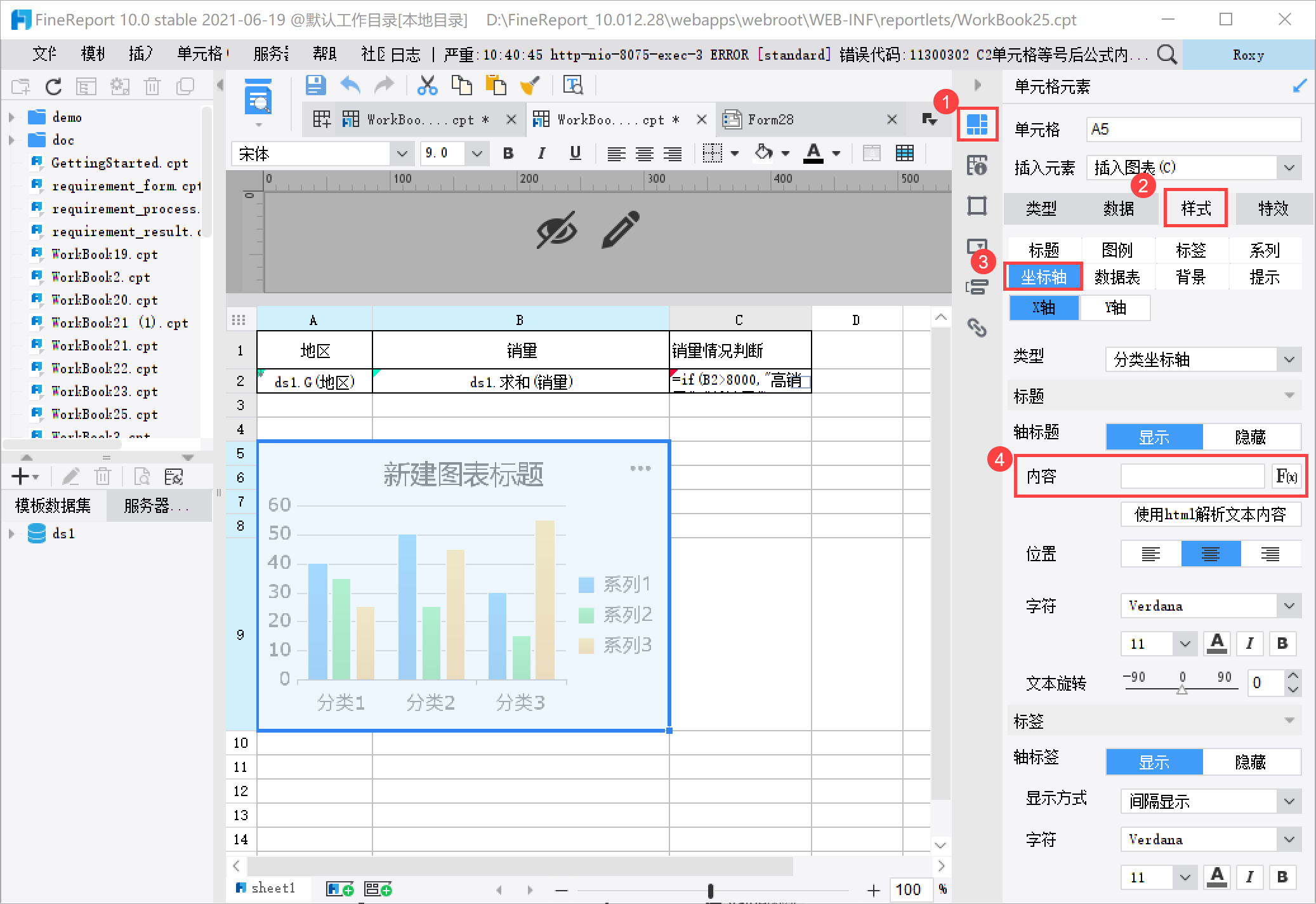Toggle bold formatting in font toolbar
This screenshot has width=1316, height=904.
point(508,153)
